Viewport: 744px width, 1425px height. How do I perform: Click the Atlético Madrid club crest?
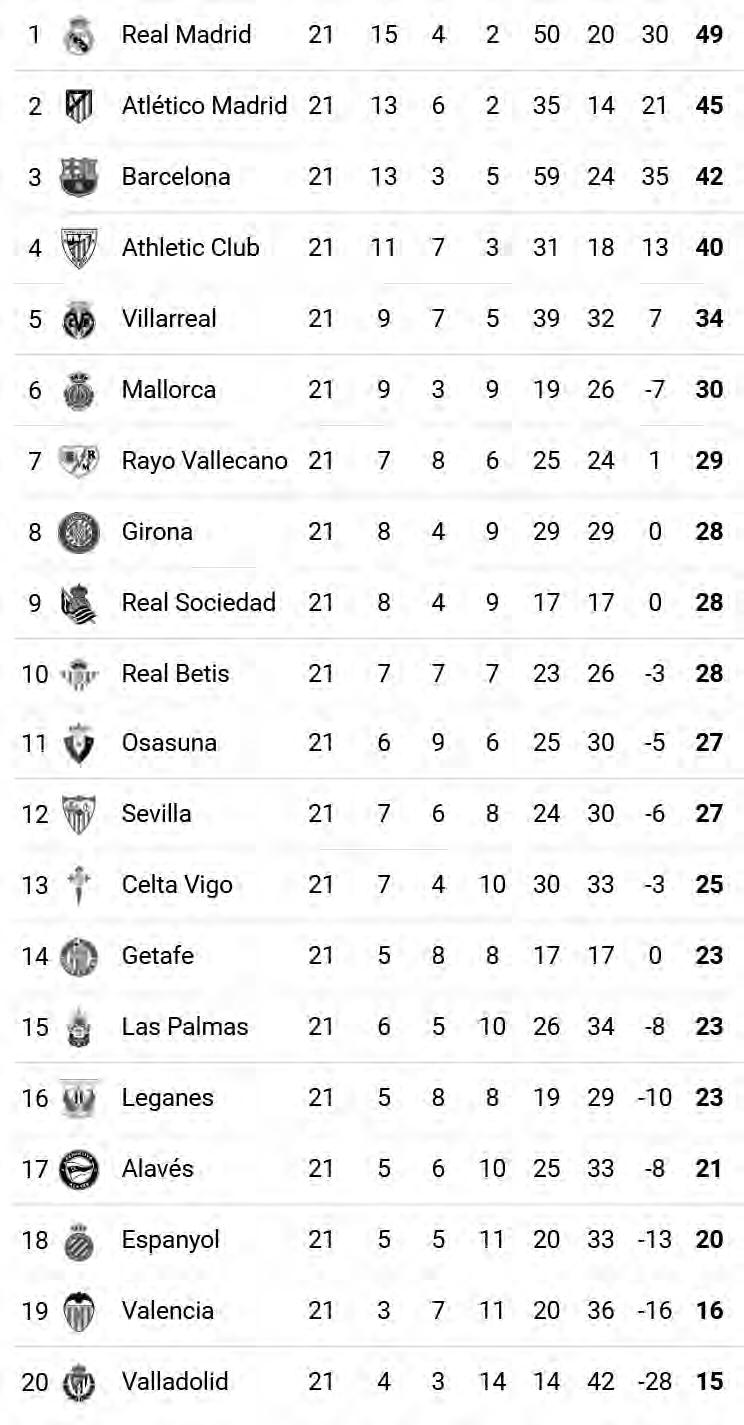coord(78,106)
